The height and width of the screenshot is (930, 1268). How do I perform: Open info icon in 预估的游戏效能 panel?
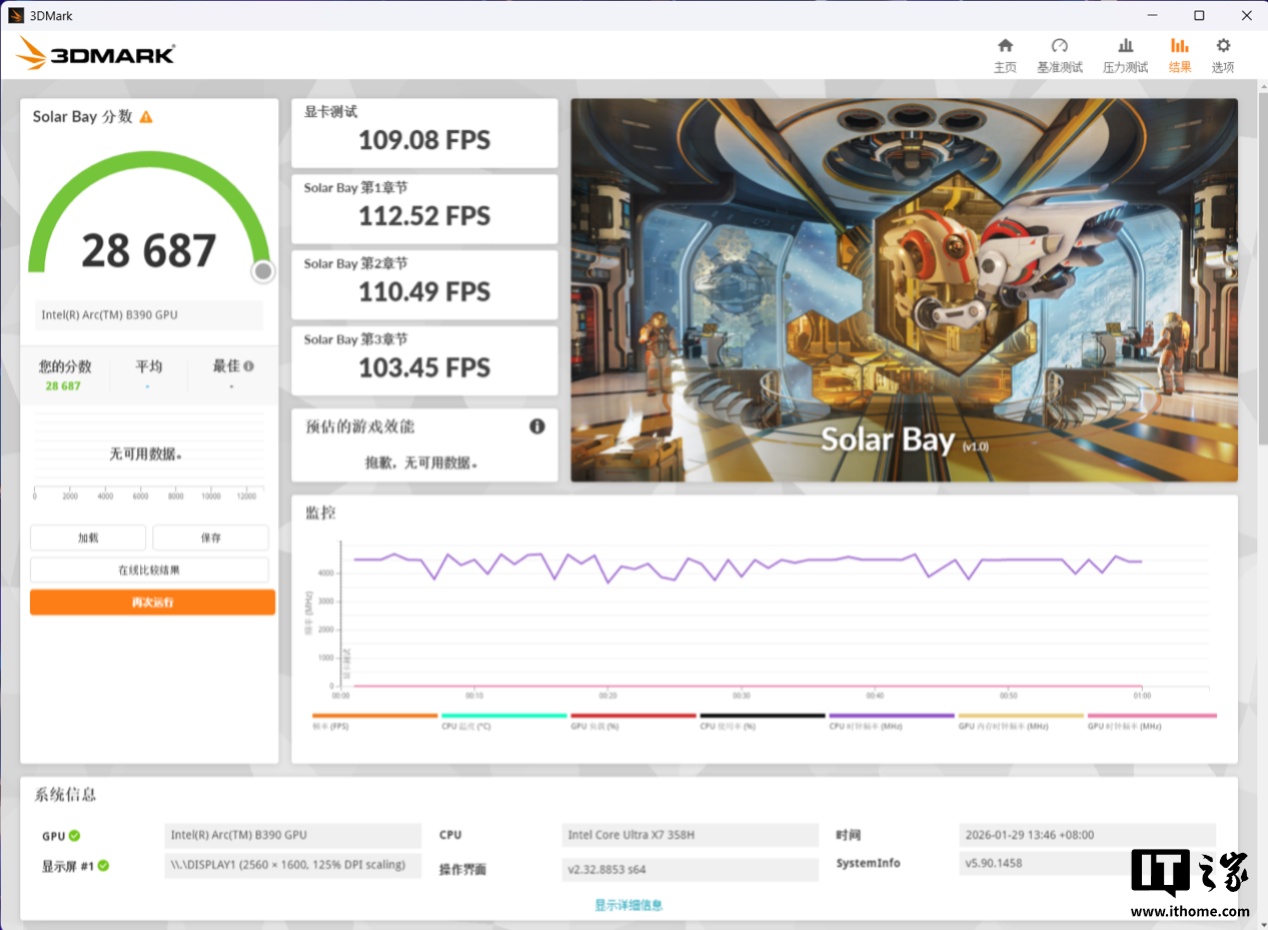tap(537, 426)
